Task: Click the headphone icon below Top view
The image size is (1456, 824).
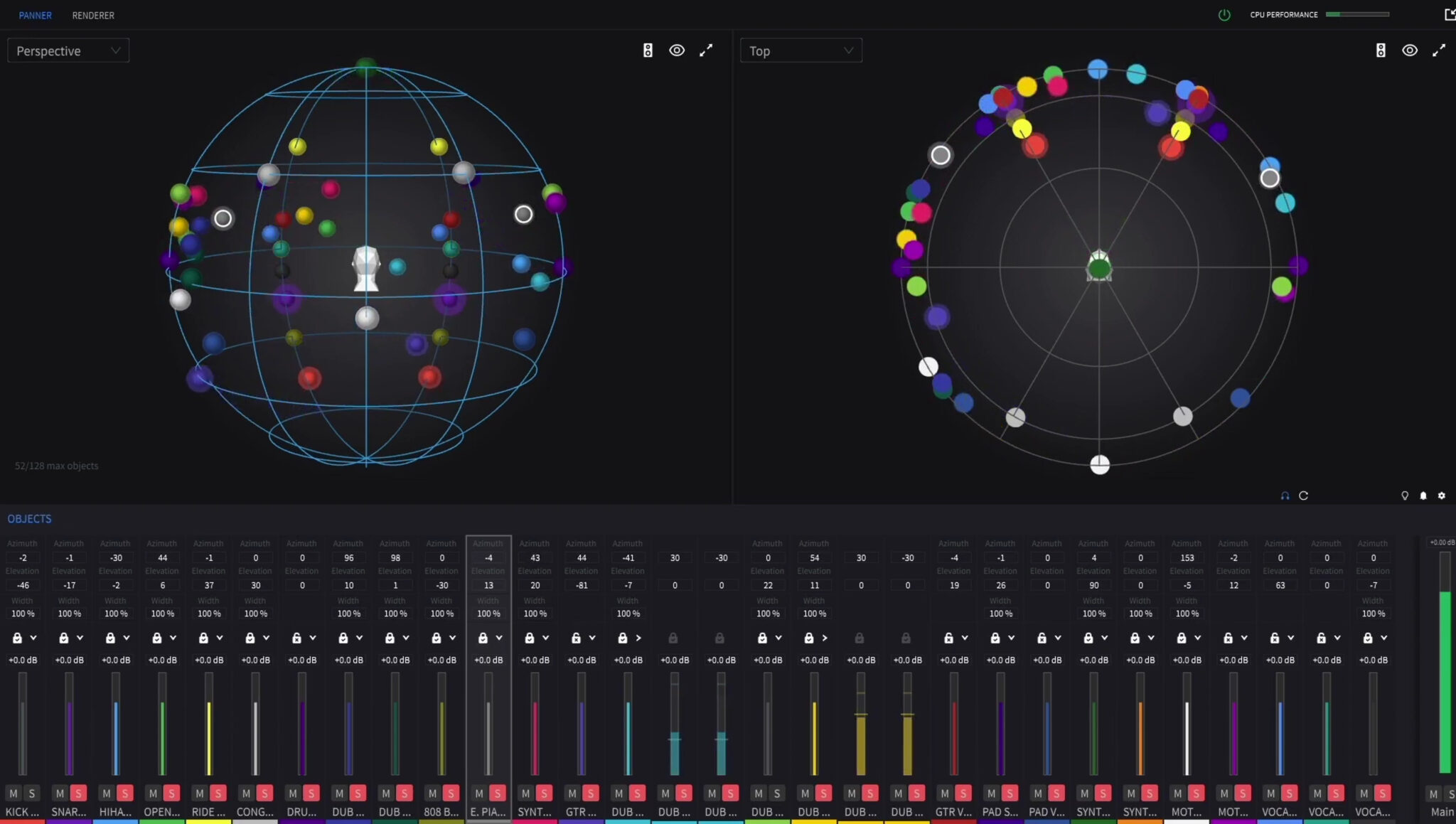Action: 1285,496
